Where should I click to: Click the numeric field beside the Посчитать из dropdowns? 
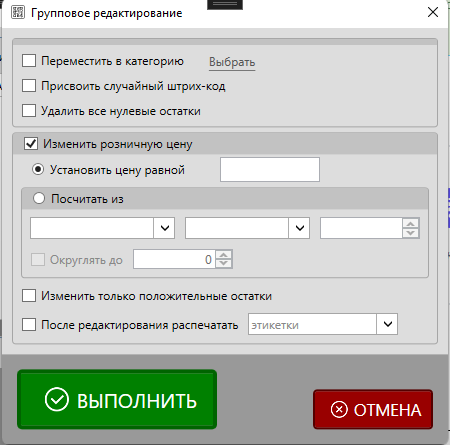coord(361,228)
